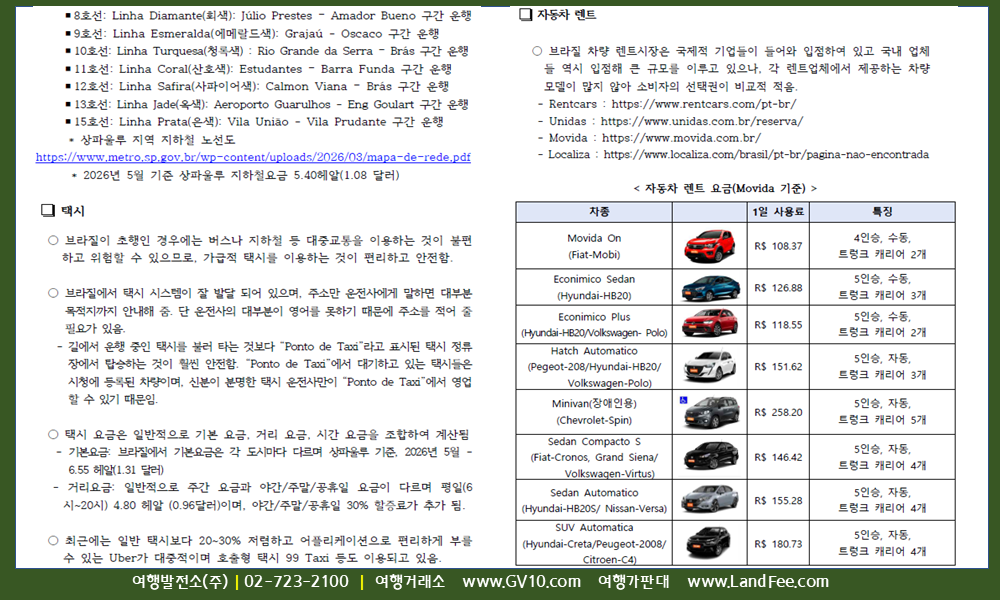Click the table title 자동차 렌트 요금(Movida 기준)

click(x=725, y=188)
